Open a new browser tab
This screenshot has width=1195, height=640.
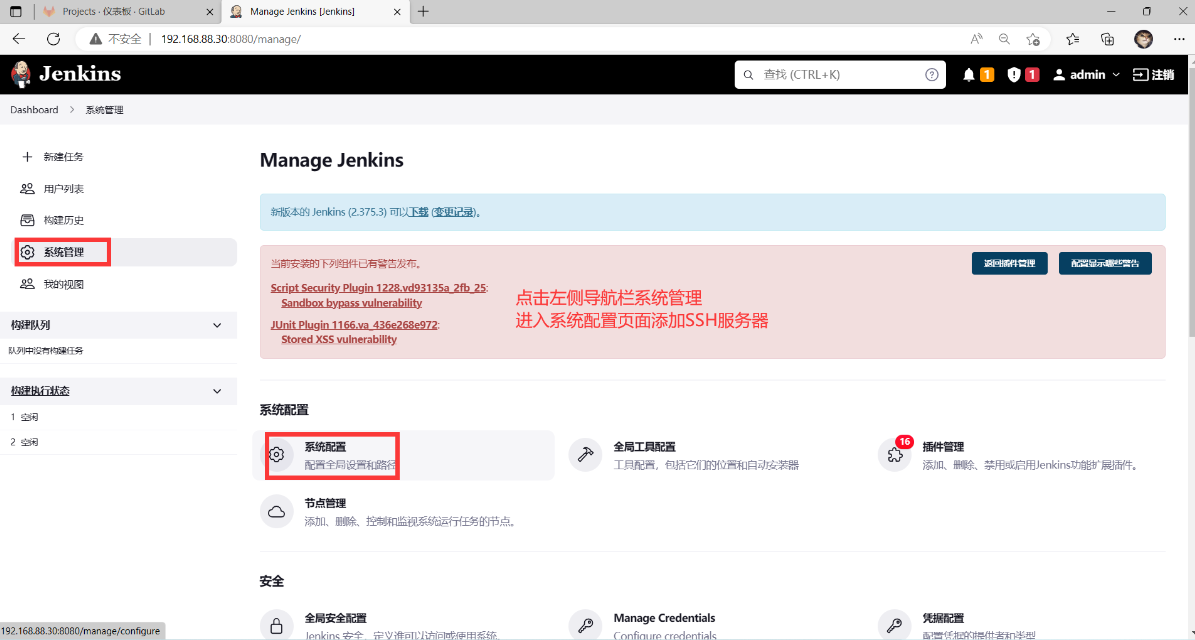point(424,11)
